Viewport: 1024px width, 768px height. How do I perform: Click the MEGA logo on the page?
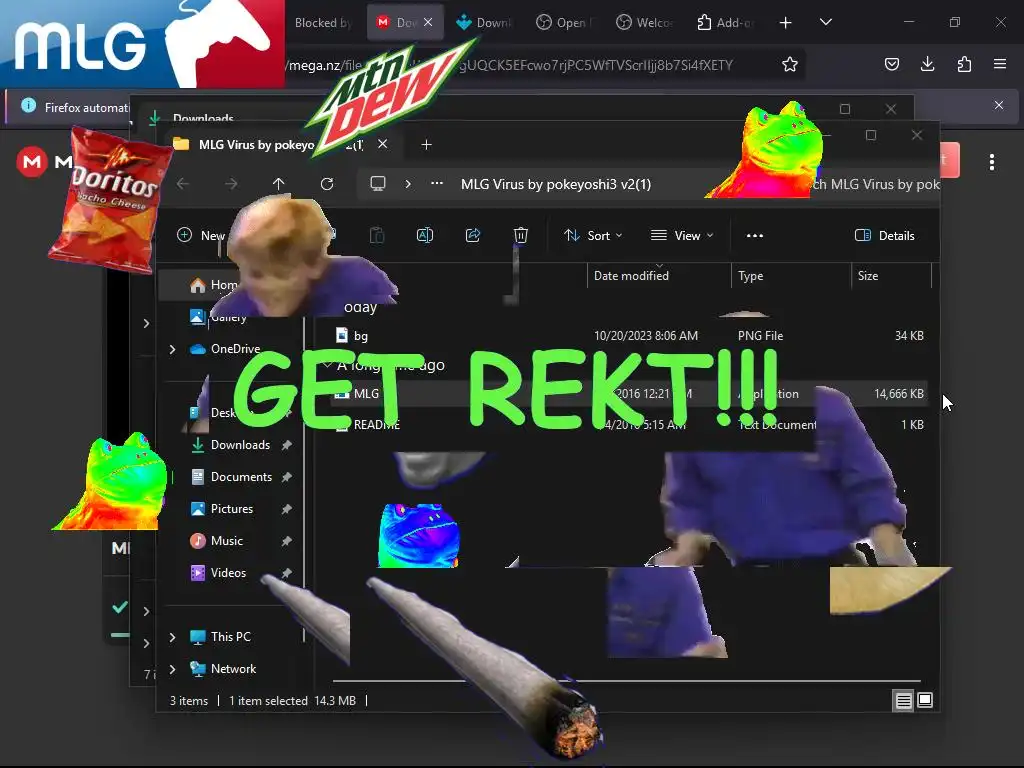click(x=31, y=161)
